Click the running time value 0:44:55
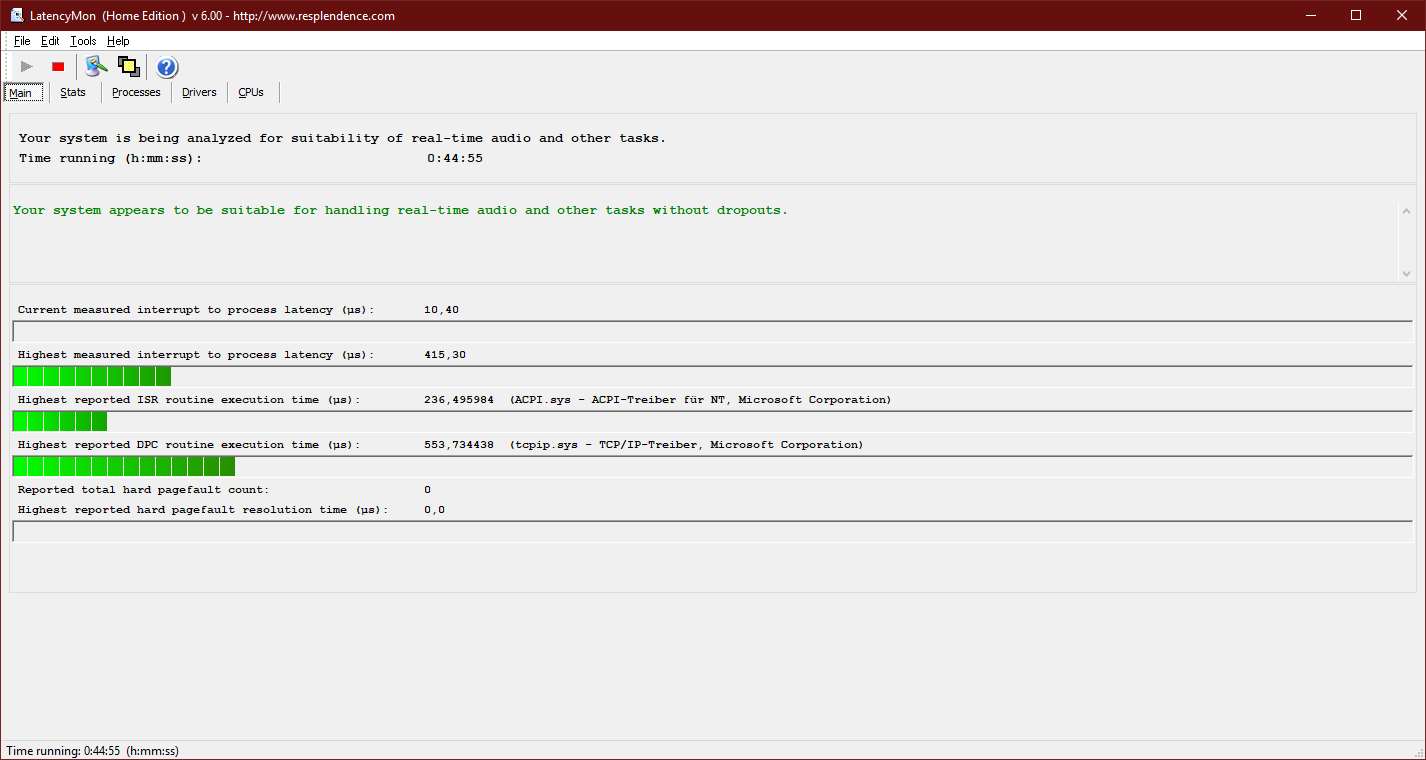The height and width of the screenshot is (760, 1426). click(x=455, y=158)
